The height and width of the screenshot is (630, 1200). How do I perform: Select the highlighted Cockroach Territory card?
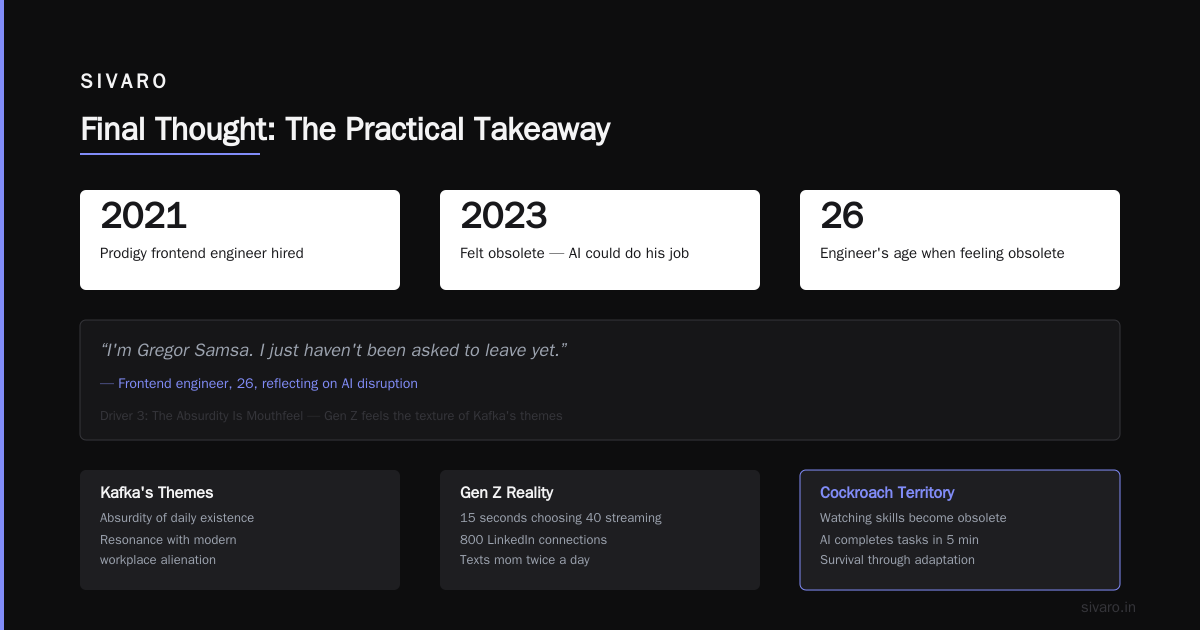(960, 530)
